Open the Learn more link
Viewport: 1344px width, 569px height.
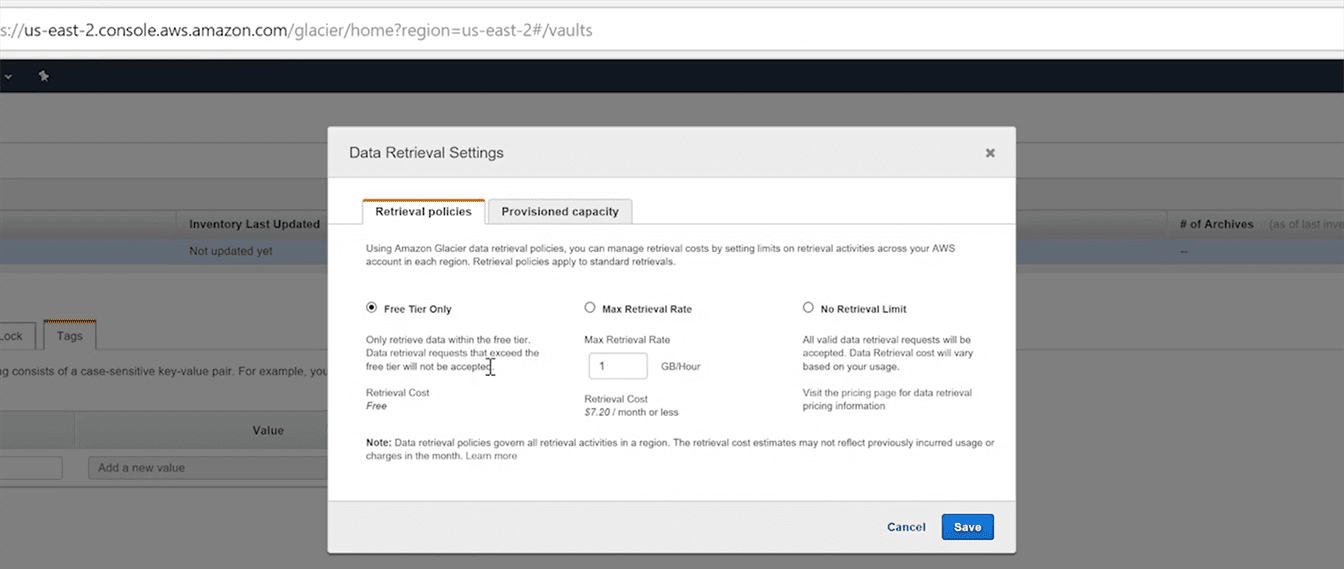click(x=491, y=456)
